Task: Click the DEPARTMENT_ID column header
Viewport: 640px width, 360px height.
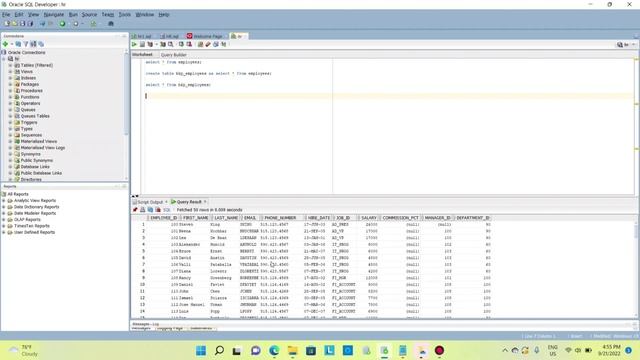Action: 473,218
